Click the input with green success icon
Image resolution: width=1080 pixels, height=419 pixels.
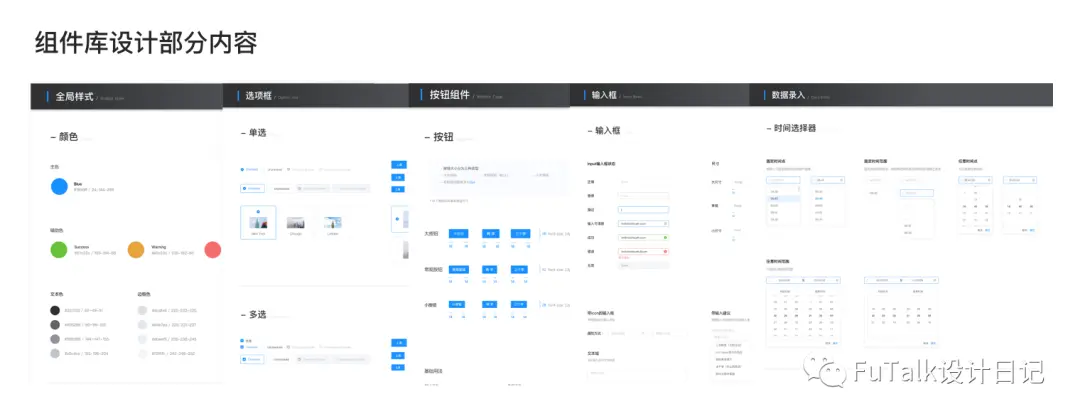pyautogui.click(x=643, y=237)
